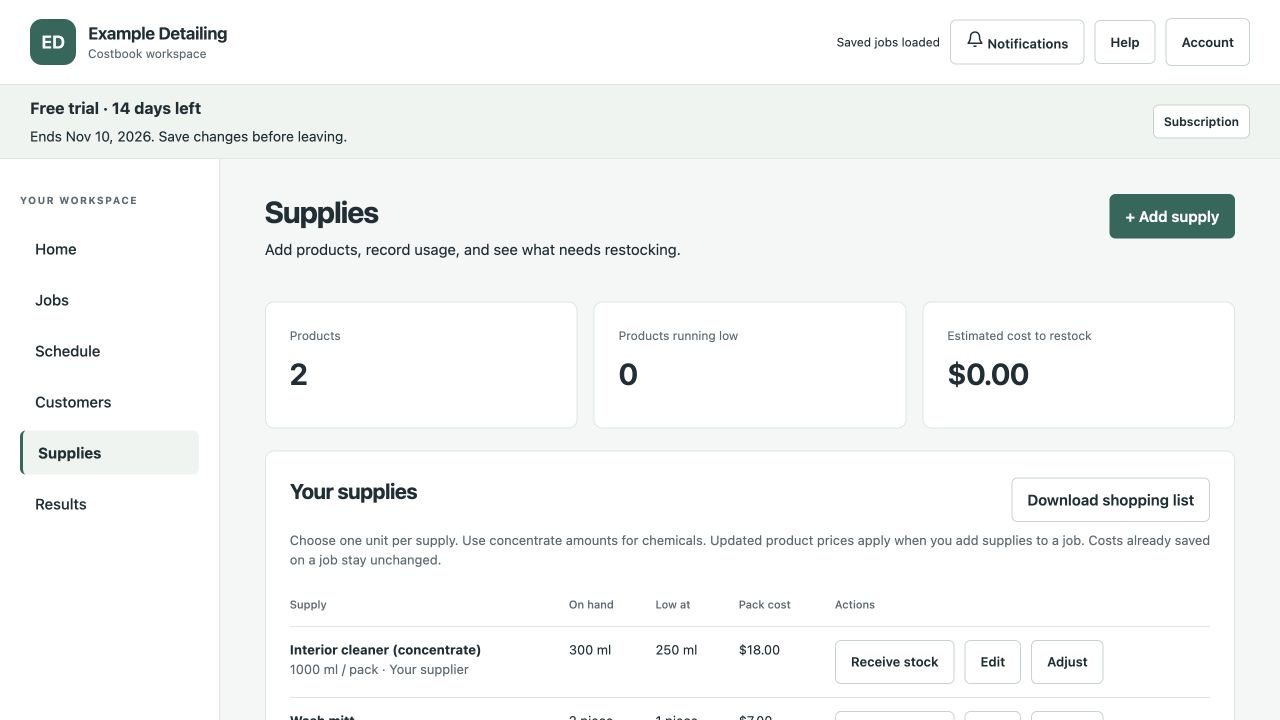This screenshot has width=1280, height=720.
Task: Click the Free trial 14 days left notice
Action: (115, 108)
